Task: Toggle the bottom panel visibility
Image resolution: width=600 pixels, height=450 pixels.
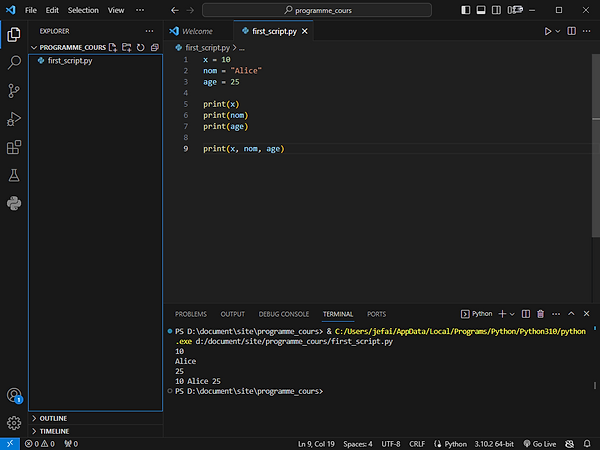Action: point(481,10)
